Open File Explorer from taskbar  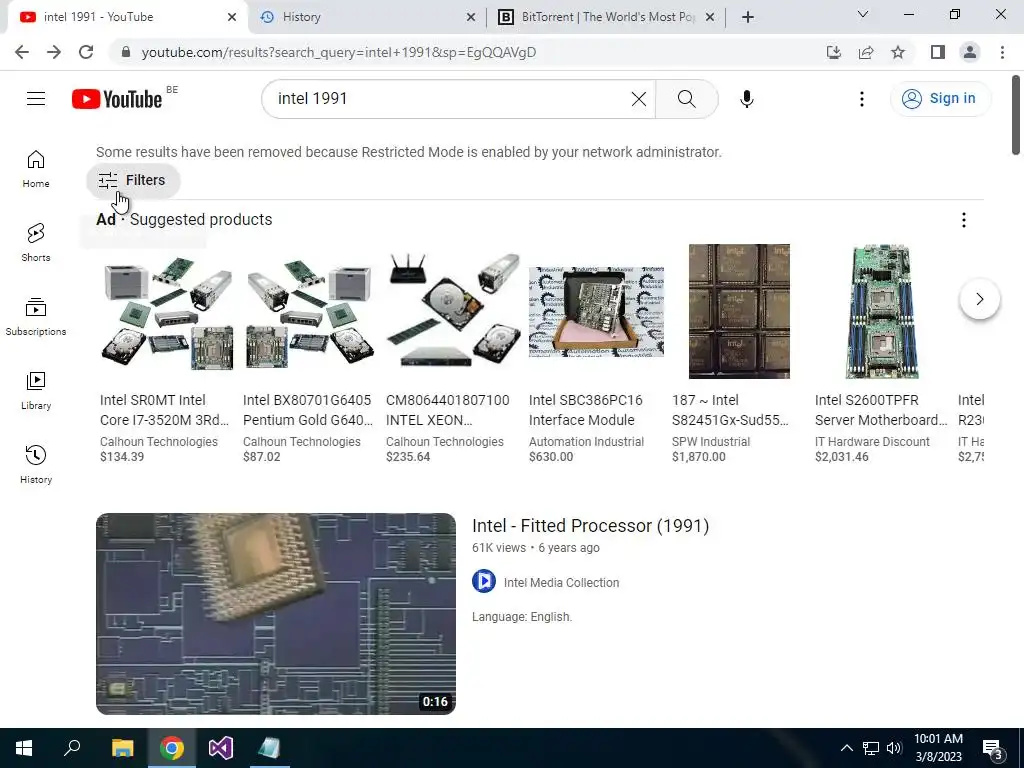[122, 748]
